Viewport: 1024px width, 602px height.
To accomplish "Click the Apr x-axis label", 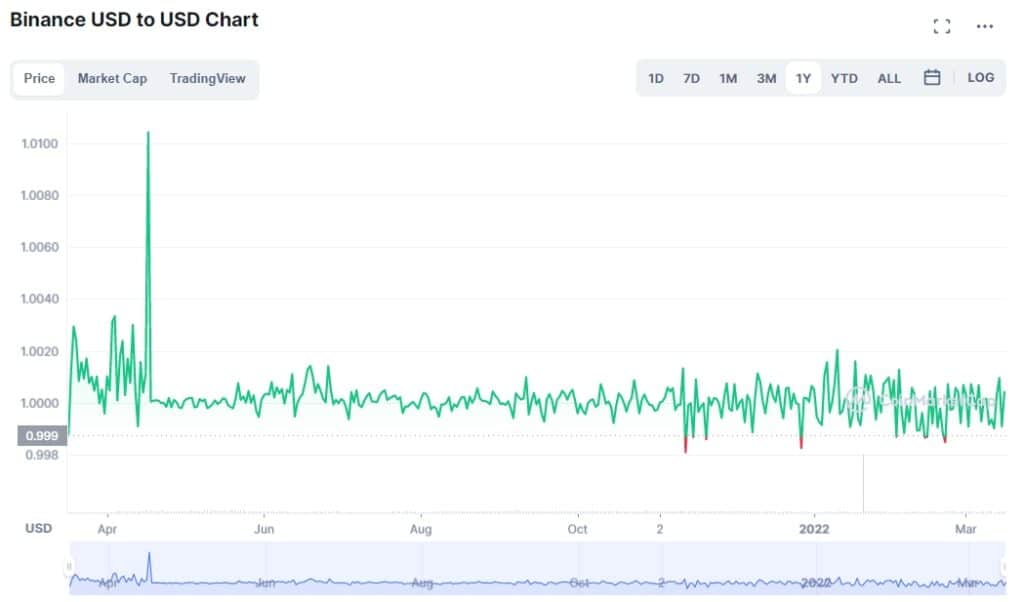I will click(x=107, y=529).
